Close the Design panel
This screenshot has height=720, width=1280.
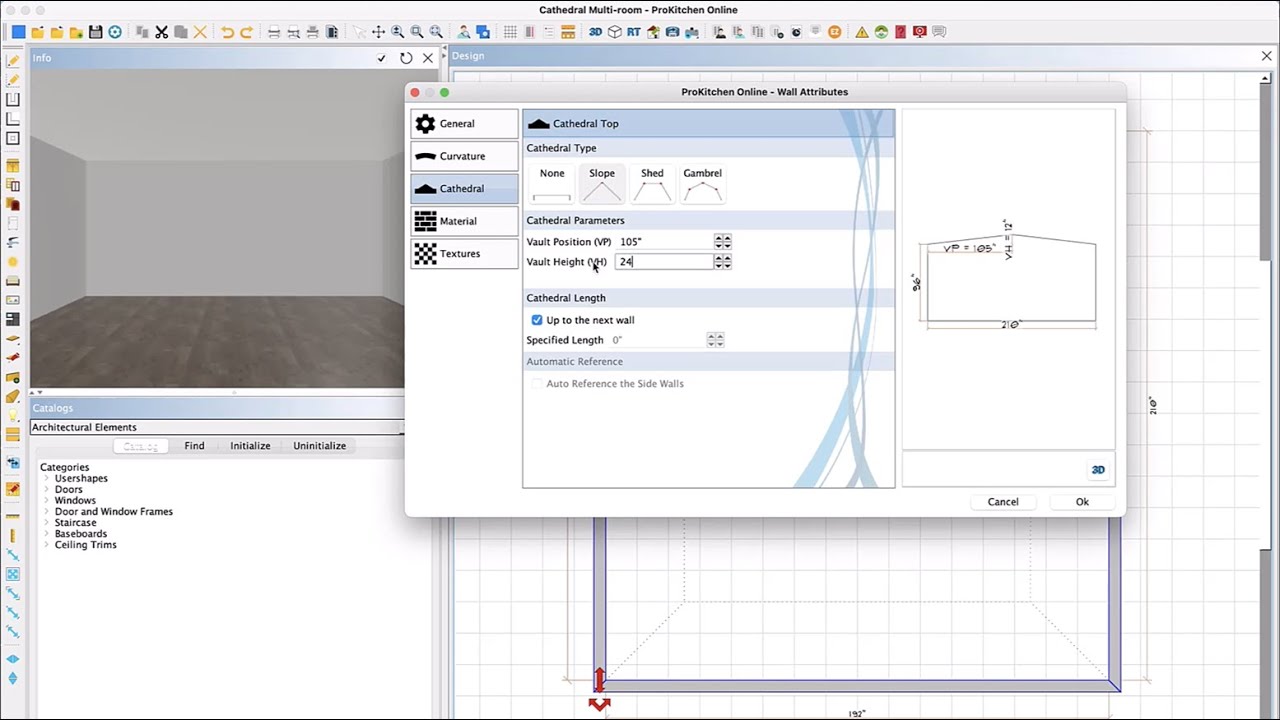[1266, 56]
